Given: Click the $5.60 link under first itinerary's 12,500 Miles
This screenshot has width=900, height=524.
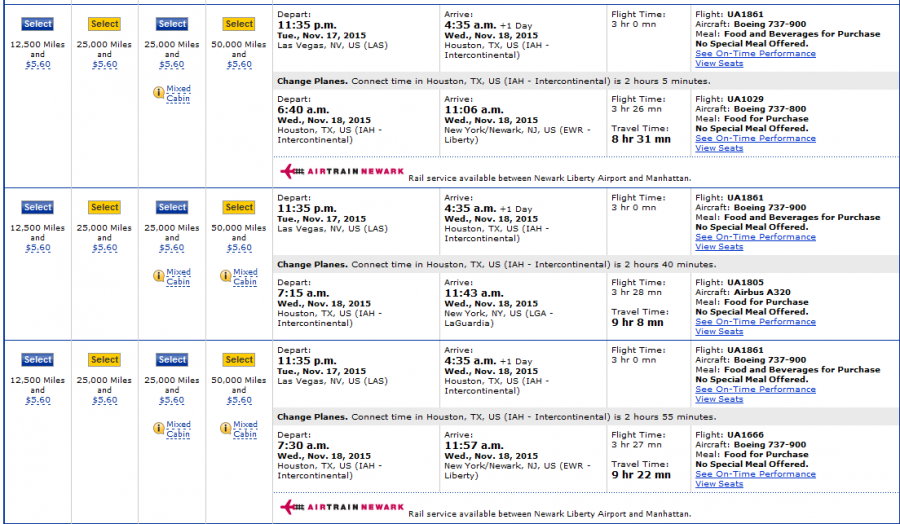Looking at the screenshot, I should pos(37,64).
